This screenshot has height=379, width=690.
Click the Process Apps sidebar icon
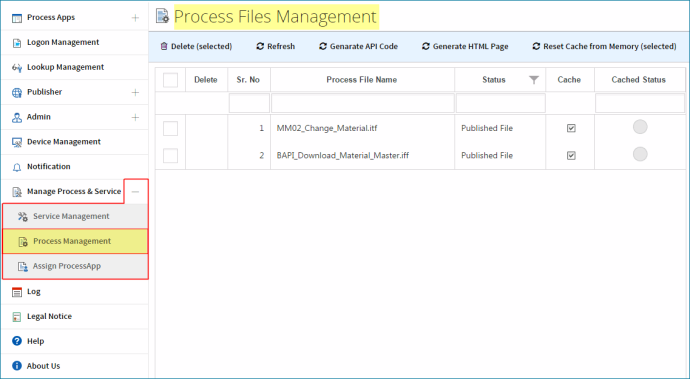[x=17, y=18]
